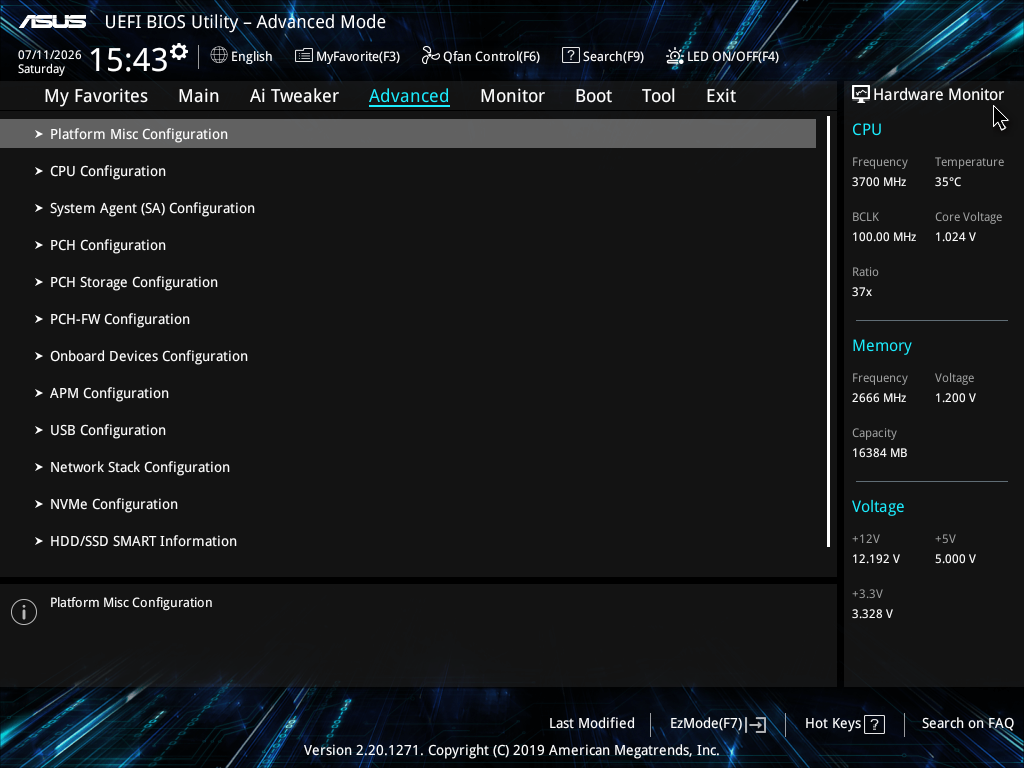The image size is (1024, 768).
Task: Select English language label
Action: pos(251,56)
